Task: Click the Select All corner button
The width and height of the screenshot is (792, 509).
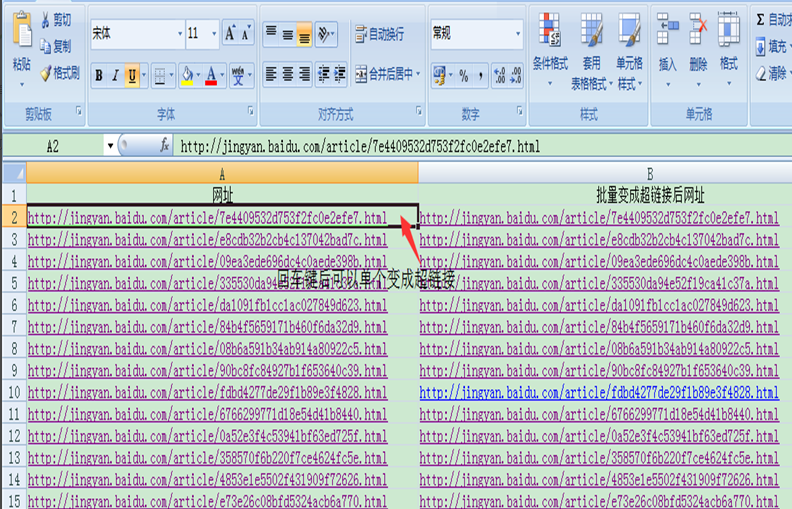Action: click(x=14, y=173)
